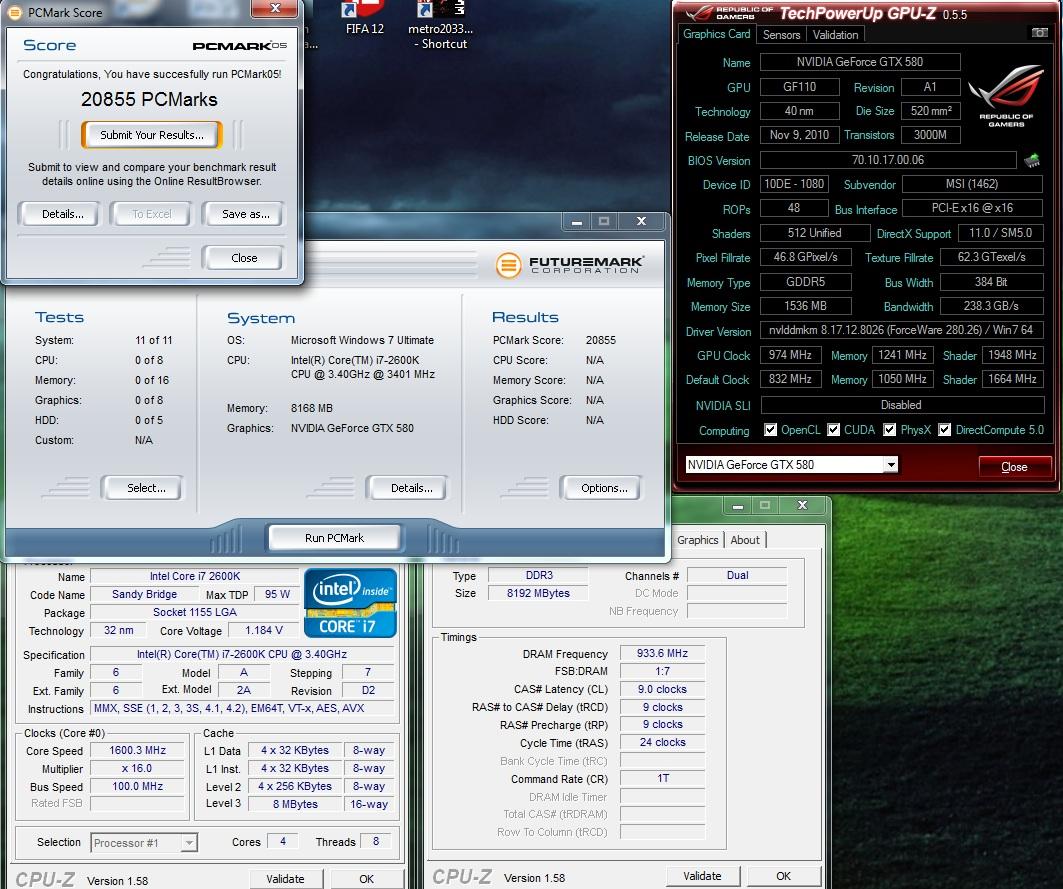The image size is (1063, 889).
Task: Click the Command Rate value 1T
Action: (x=662, y=778)
